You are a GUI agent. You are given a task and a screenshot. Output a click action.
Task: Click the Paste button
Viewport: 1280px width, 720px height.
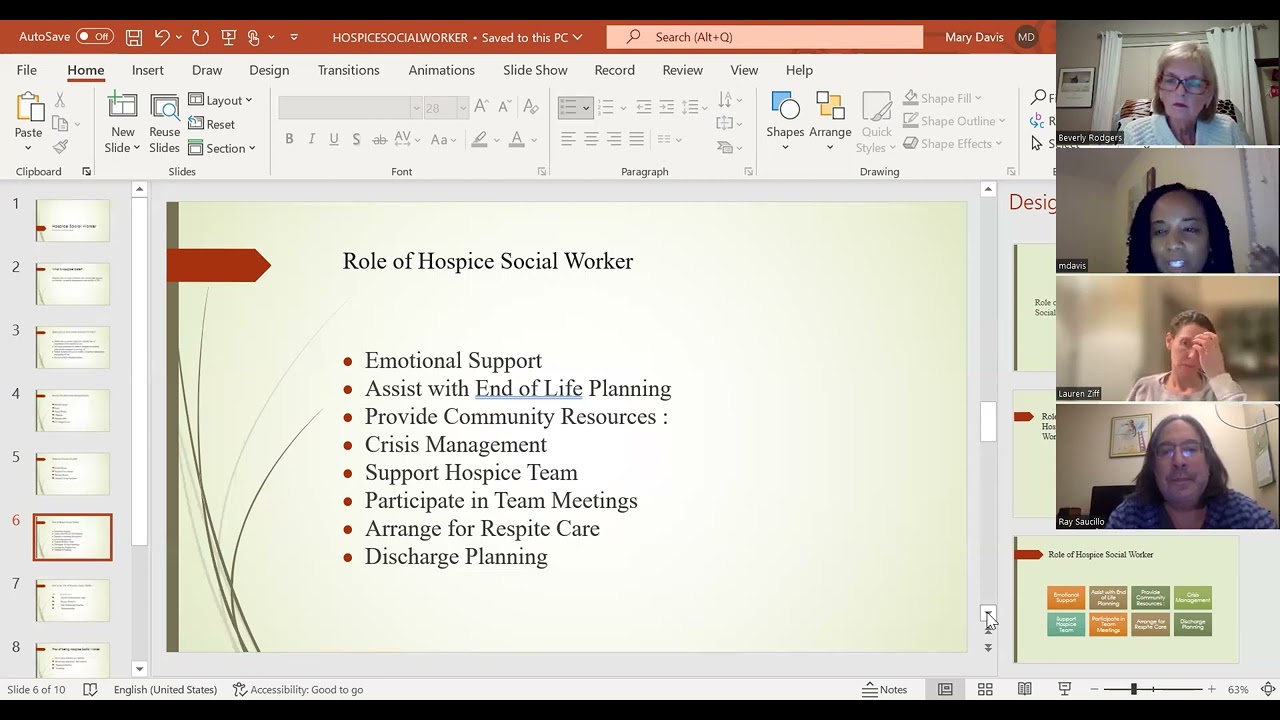click(x=28, y=122)
